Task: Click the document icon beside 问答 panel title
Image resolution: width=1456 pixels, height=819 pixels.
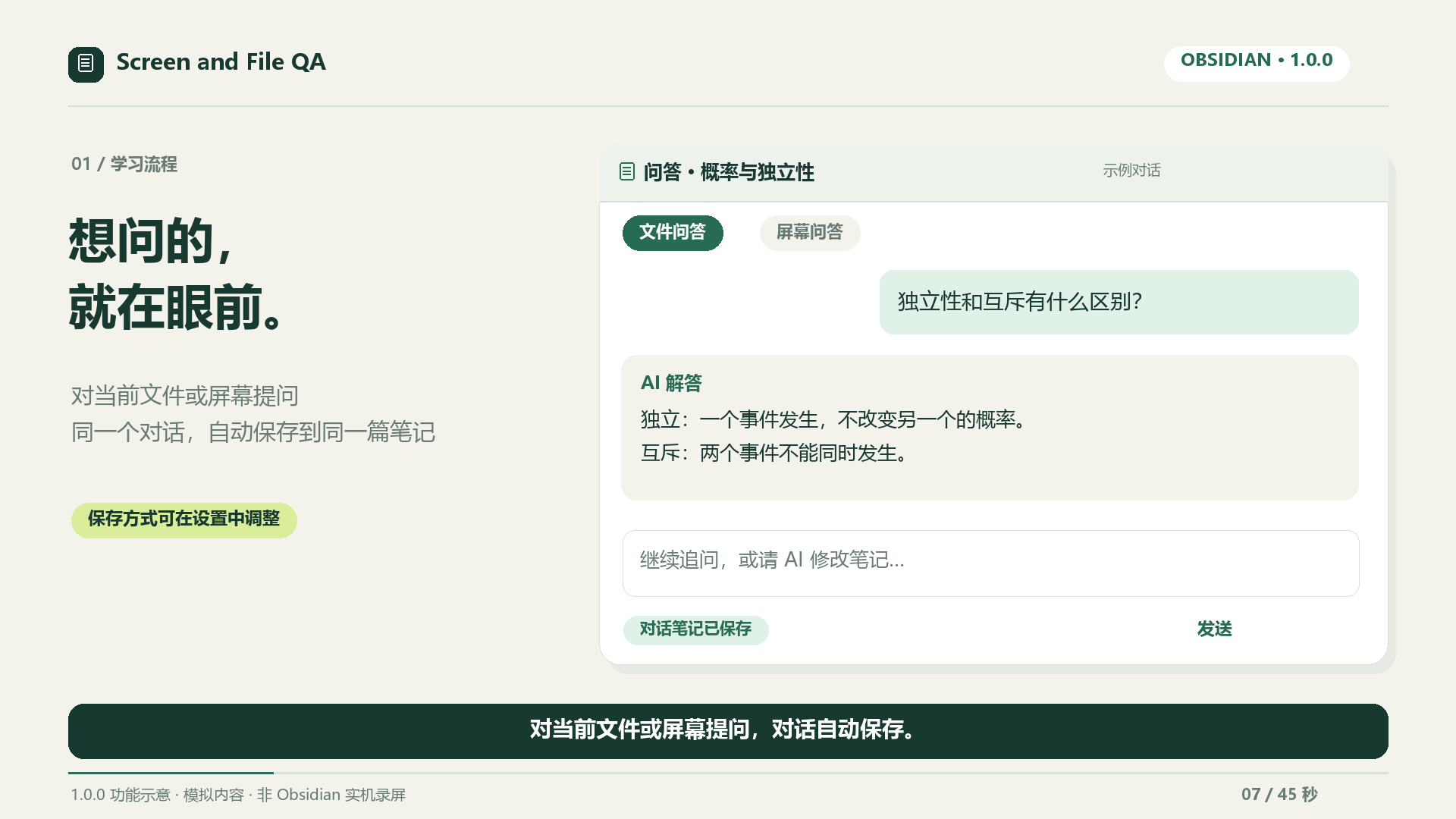Action: pyautogui.click(x=626, y=171)
